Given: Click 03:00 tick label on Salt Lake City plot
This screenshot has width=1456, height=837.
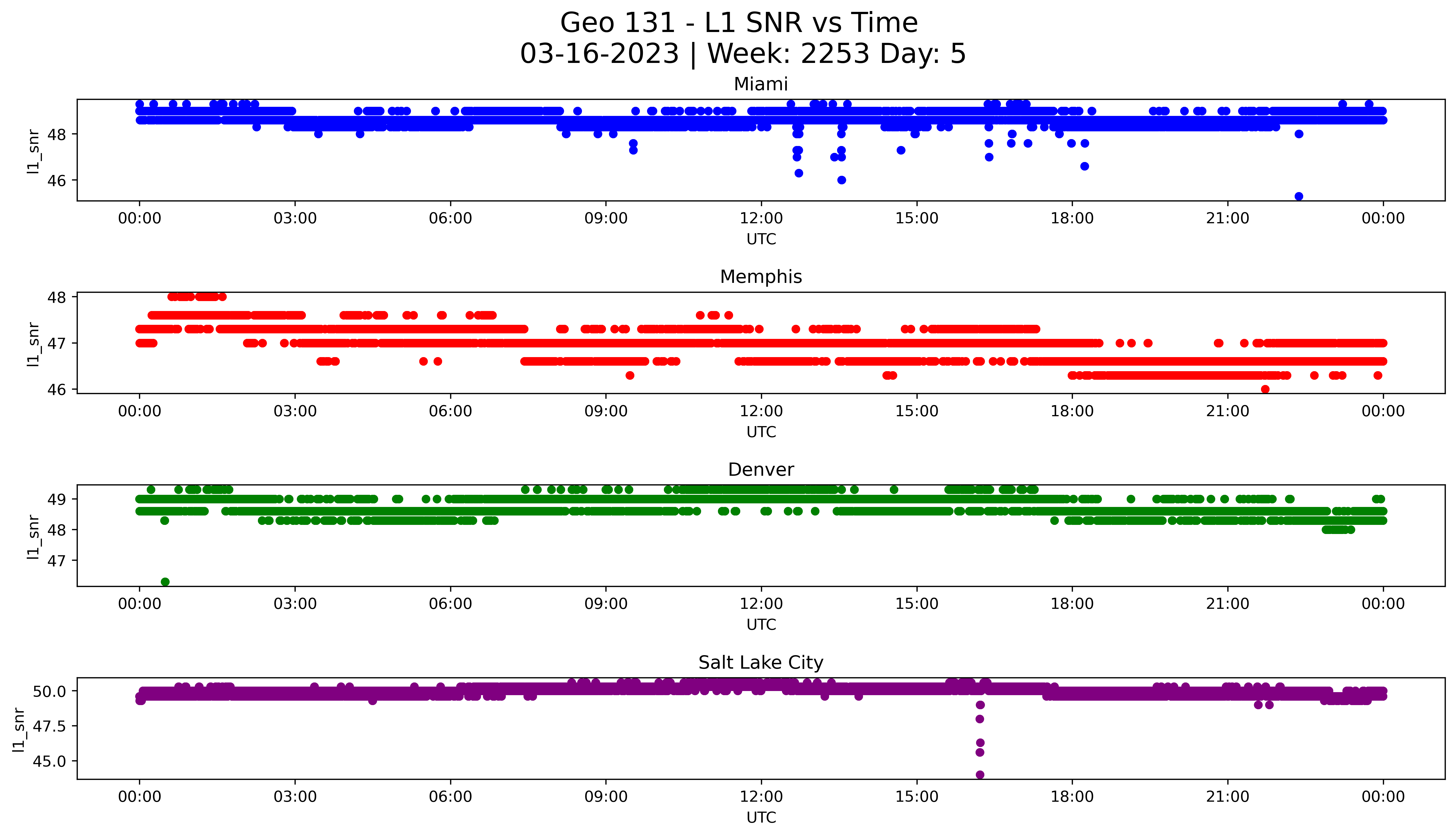Looking at the screenshot, I should point(295,797).
